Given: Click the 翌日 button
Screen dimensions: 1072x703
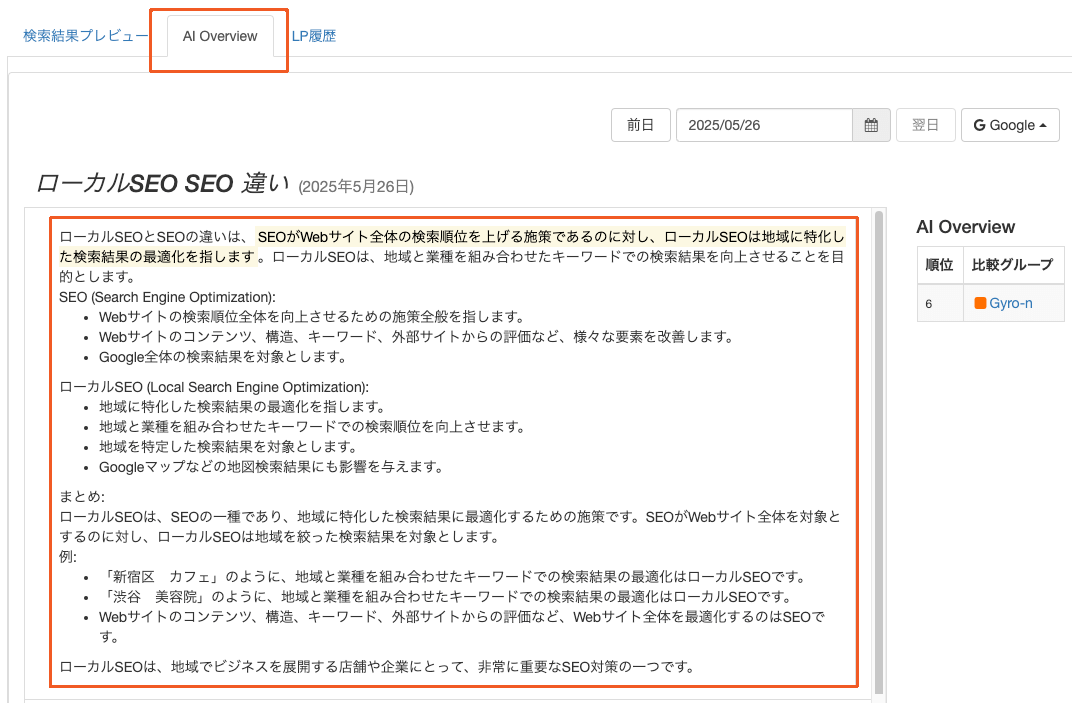Looking at the screenshot, I should (x=926, y=125).
